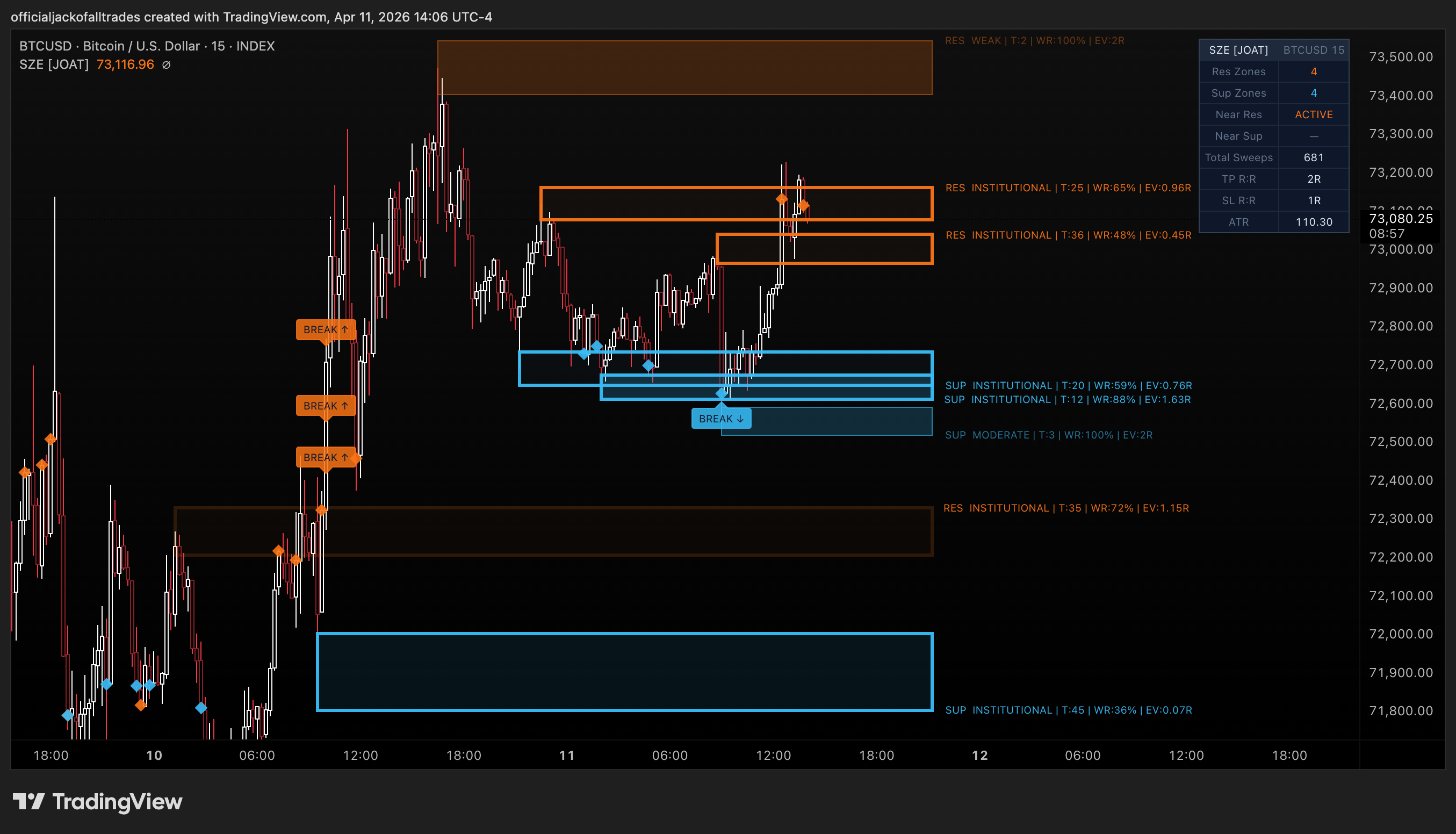Click the middle orange BREAK ↑ label
This screenshot has height=834, width=1456.
326,406
